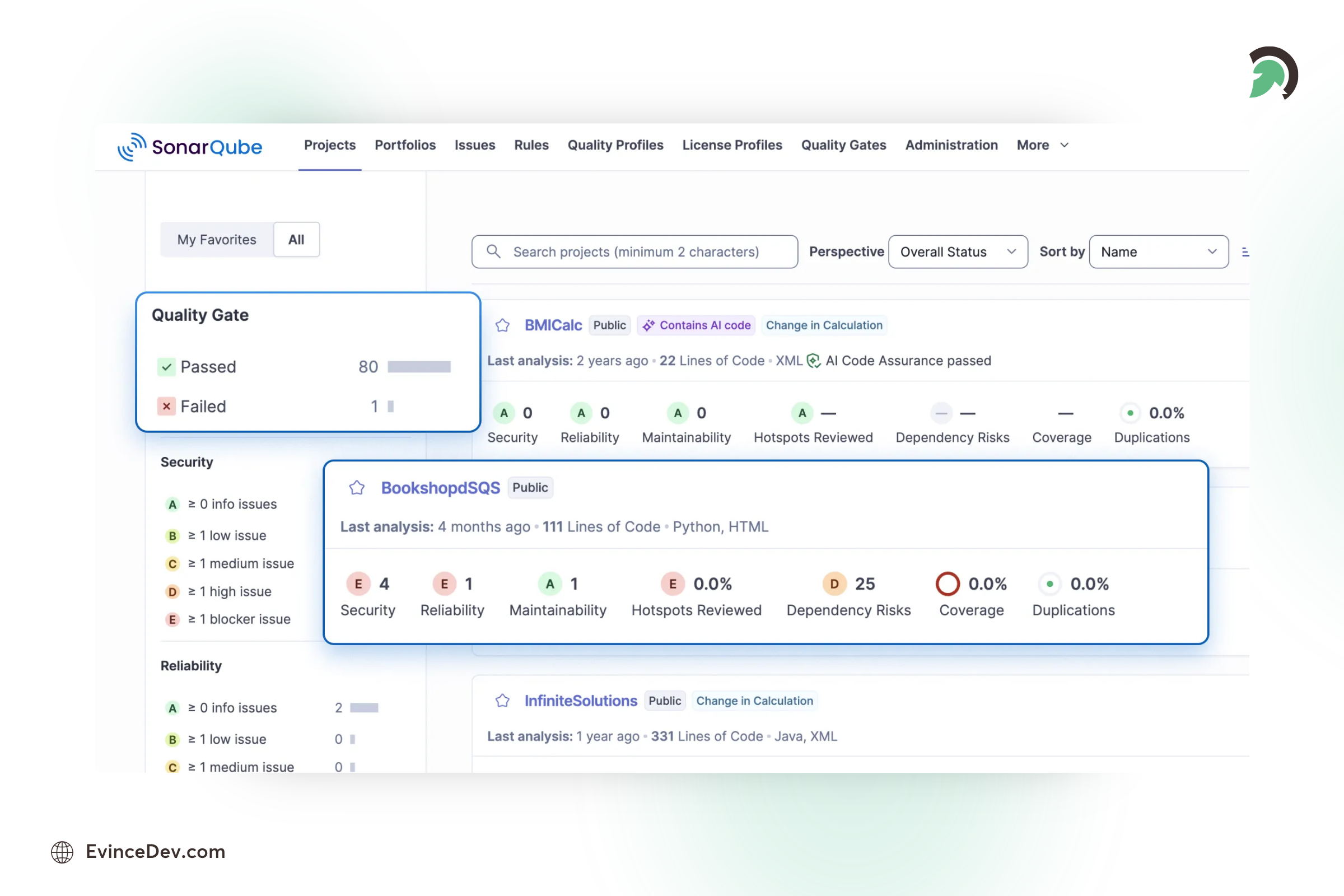This screenshot has height=896, width=1344.
Task: Click BMICalc Security rating A badge
Action: tap(504, 413)
